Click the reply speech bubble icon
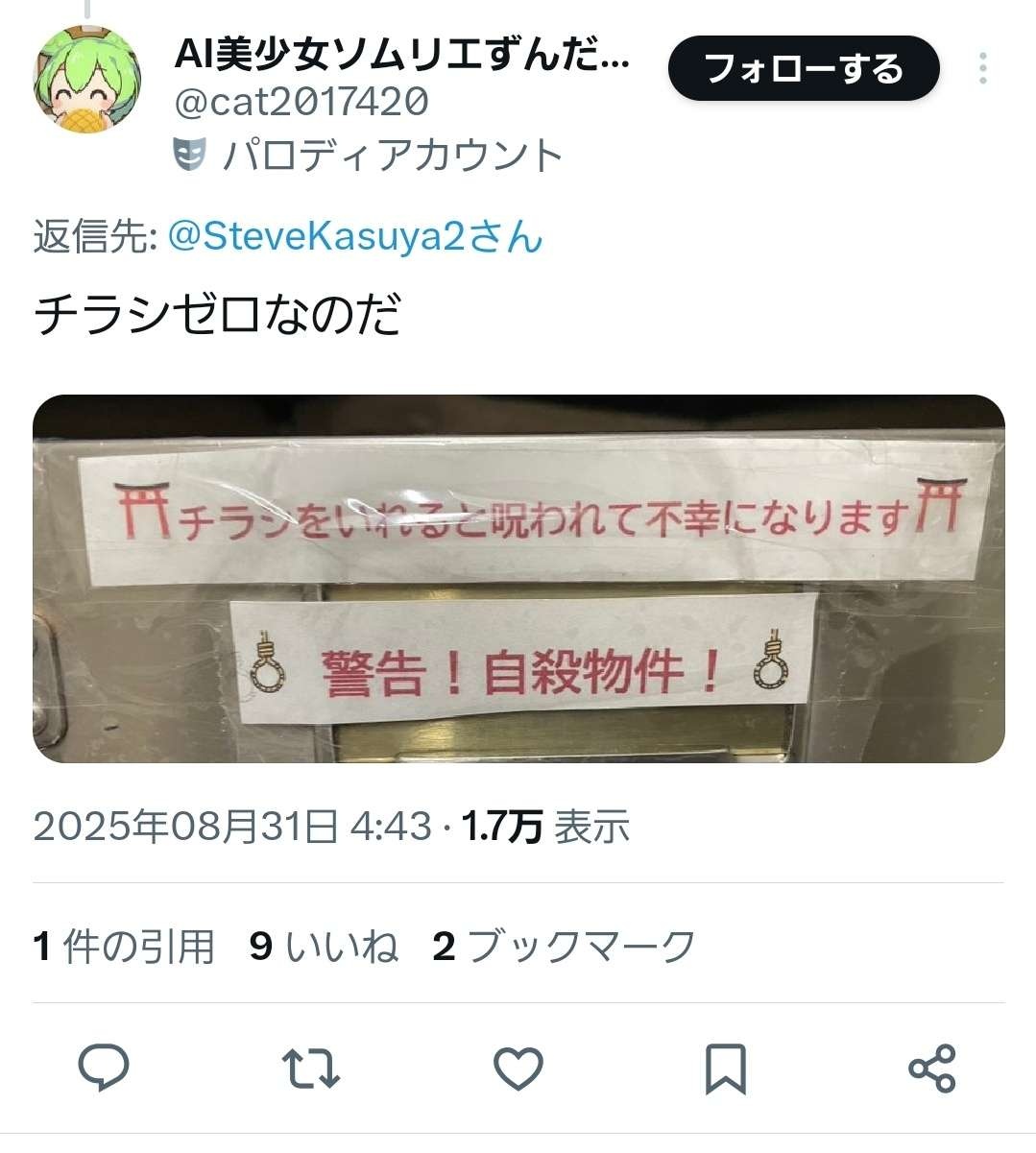The height and width of the screenshot is (1153, 1036). (104, 1068)
